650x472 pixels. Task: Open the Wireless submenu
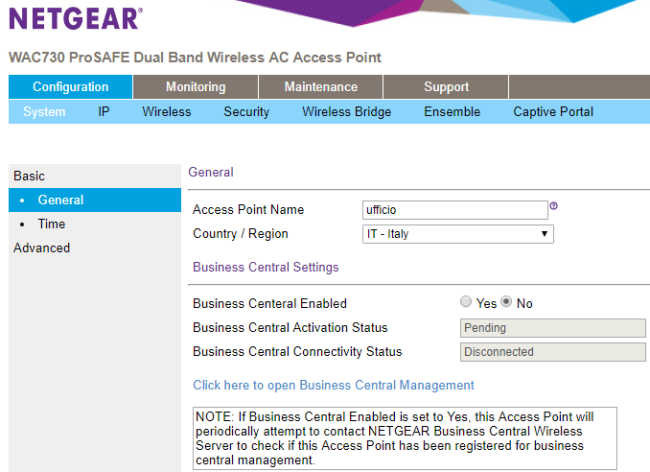[x=167, y=111]
